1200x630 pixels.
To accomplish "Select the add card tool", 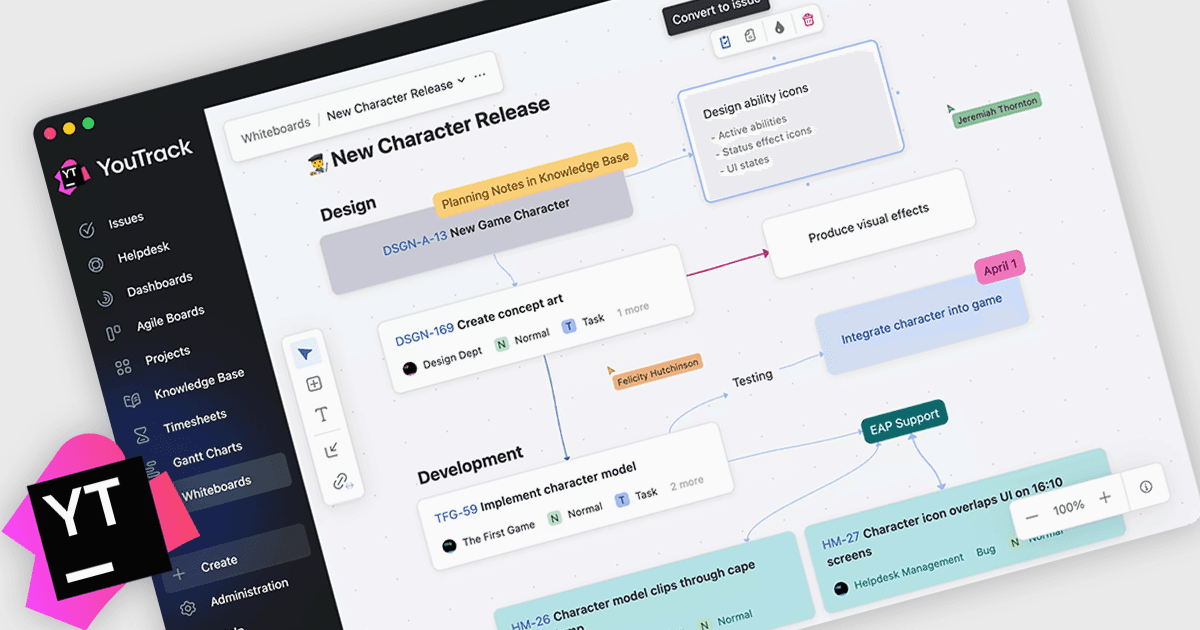I will click(314, 384).
